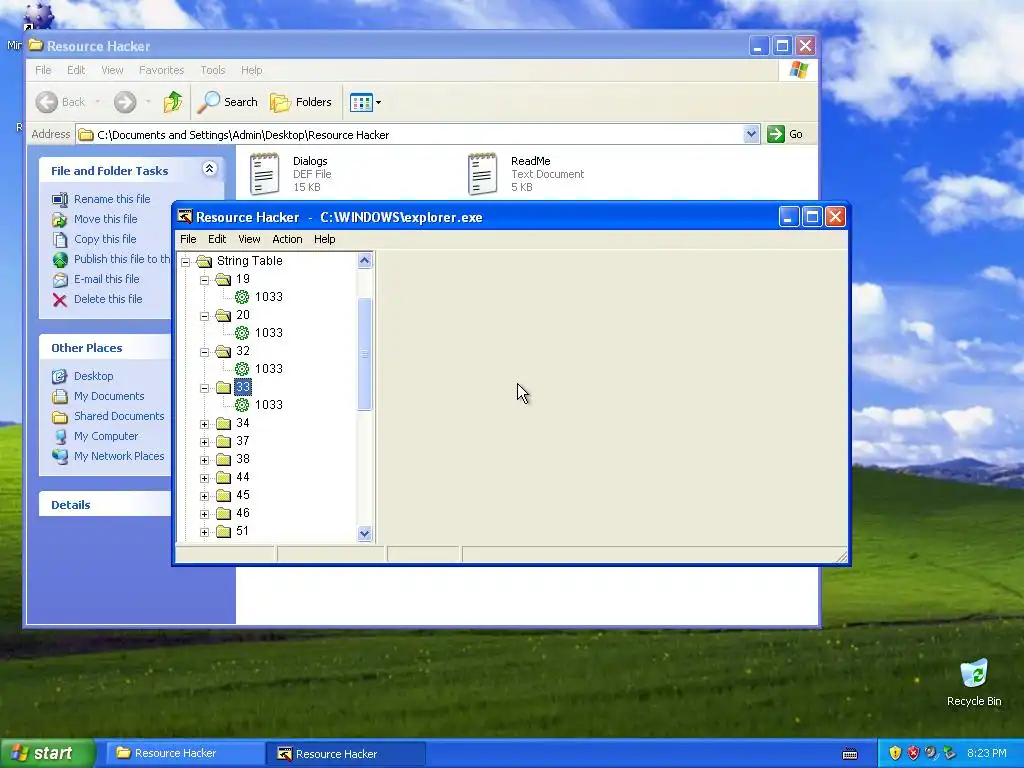Click the tree scrollbar up arrow
Screen dimensions: 1024x768
pos(364,261)
